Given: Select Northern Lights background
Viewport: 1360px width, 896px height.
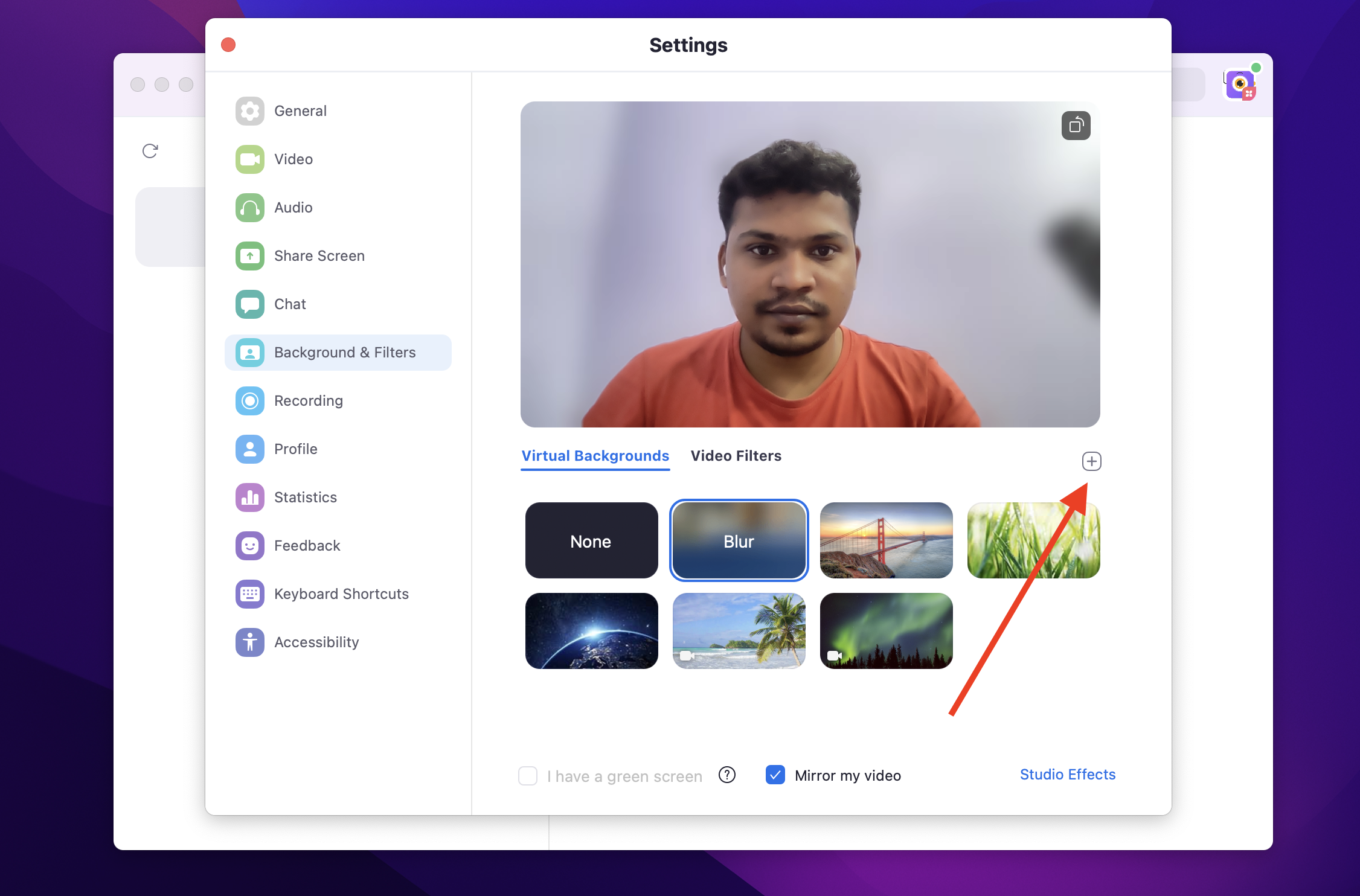Looking at the screenshot, I should click(x=885, y=630).
